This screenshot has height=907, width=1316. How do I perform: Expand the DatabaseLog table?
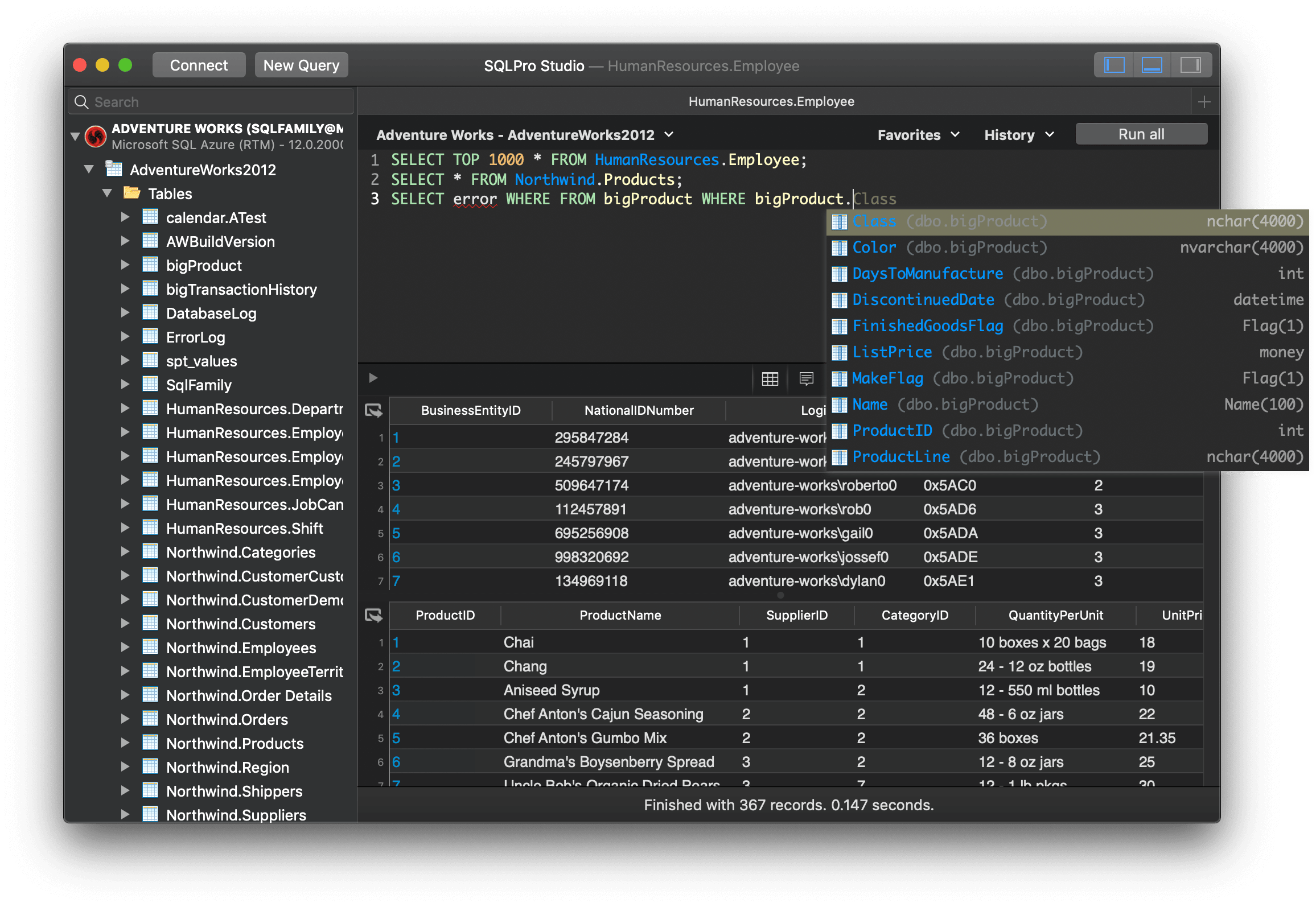pyautogui.click(x=125, y=312)
